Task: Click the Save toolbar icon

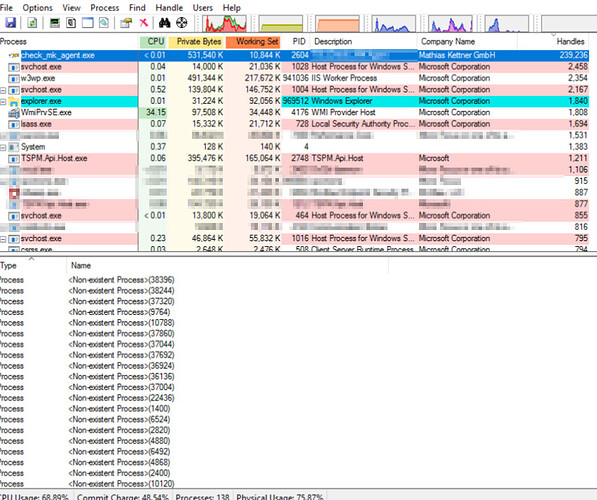Action: click(x=10, y=23)
